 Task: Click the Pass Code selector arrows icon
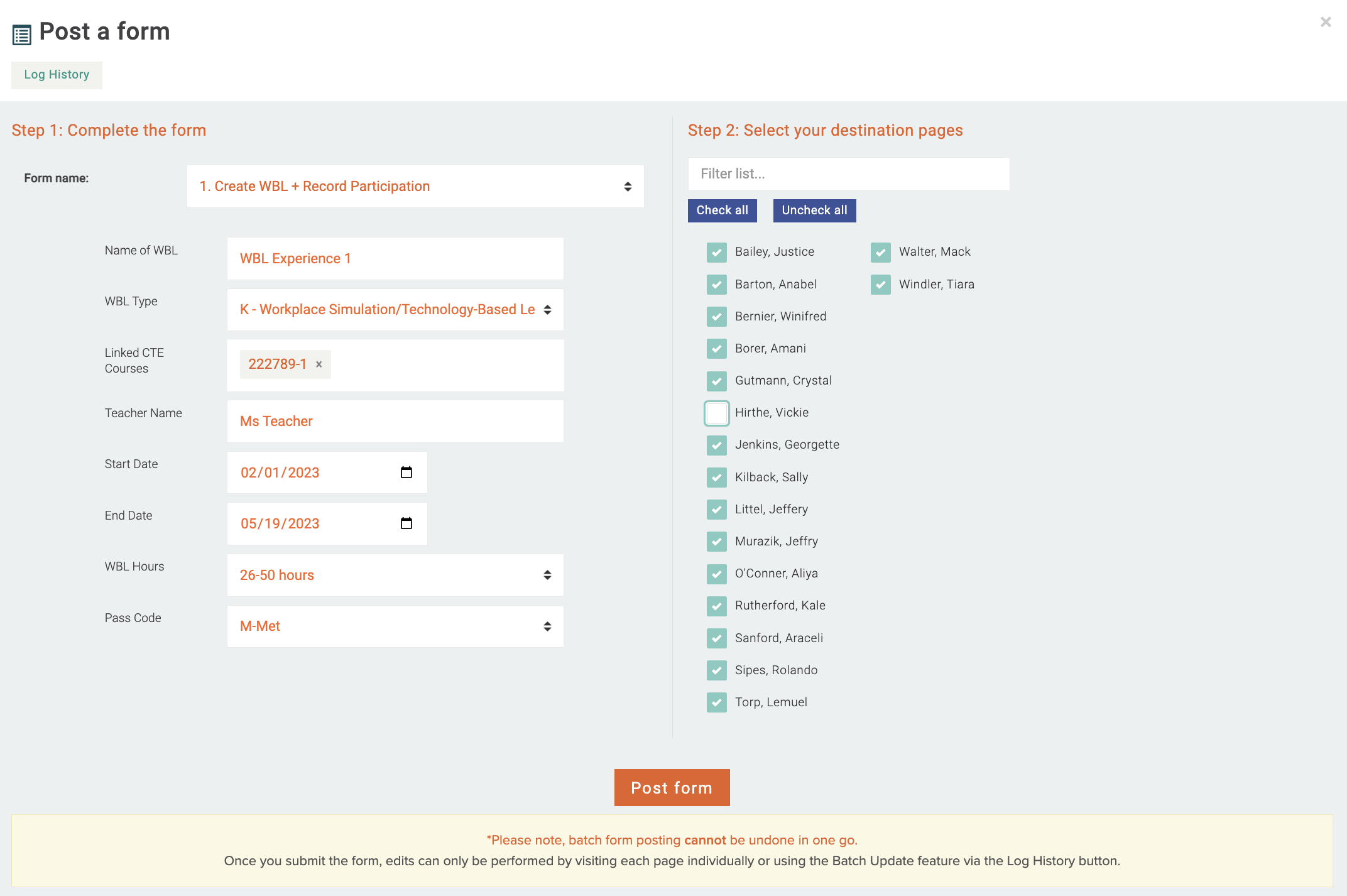(548, 626)
